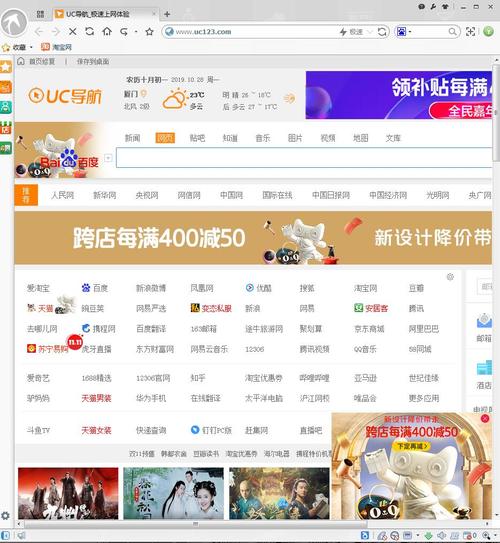The height and width of the screenshot is (543, 500).
Task: Bookmark this page with star icon
Action: [149, 32]
